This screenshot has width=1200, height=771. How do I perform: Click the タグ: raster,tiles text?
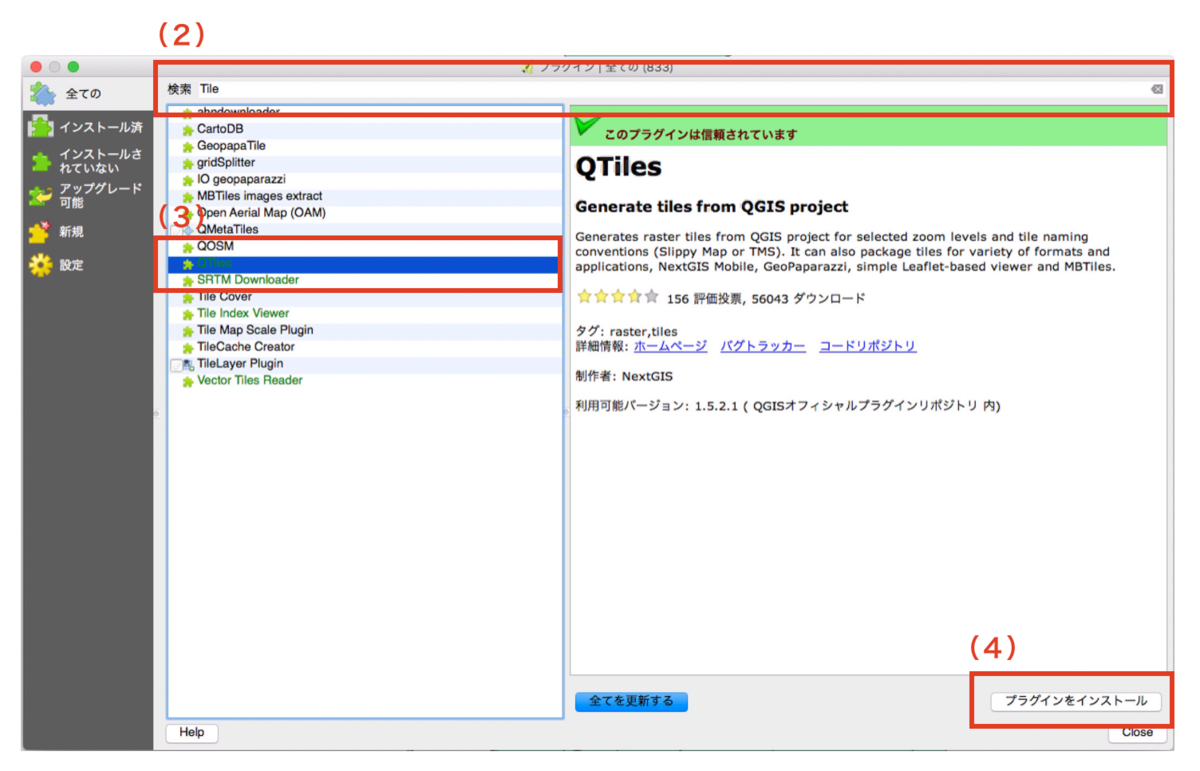pyautogui.click(x=627, y=331)
